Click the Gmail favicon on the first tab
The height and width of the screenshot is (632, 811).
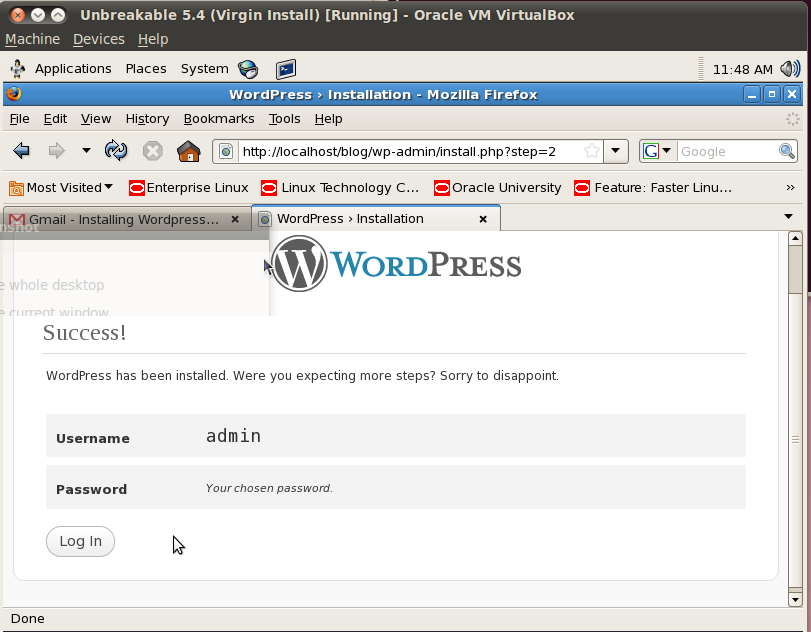point(17,220)
